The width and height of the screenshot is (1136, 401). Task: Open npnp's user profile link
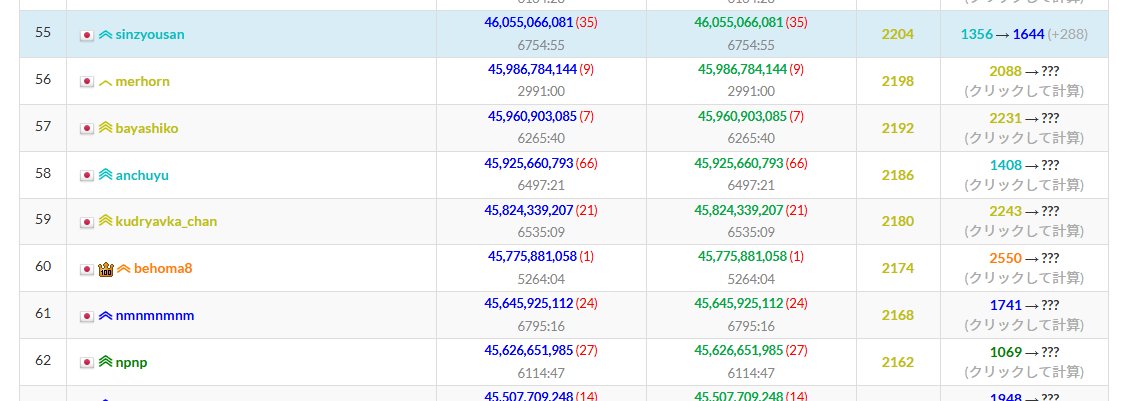point(132,362)
